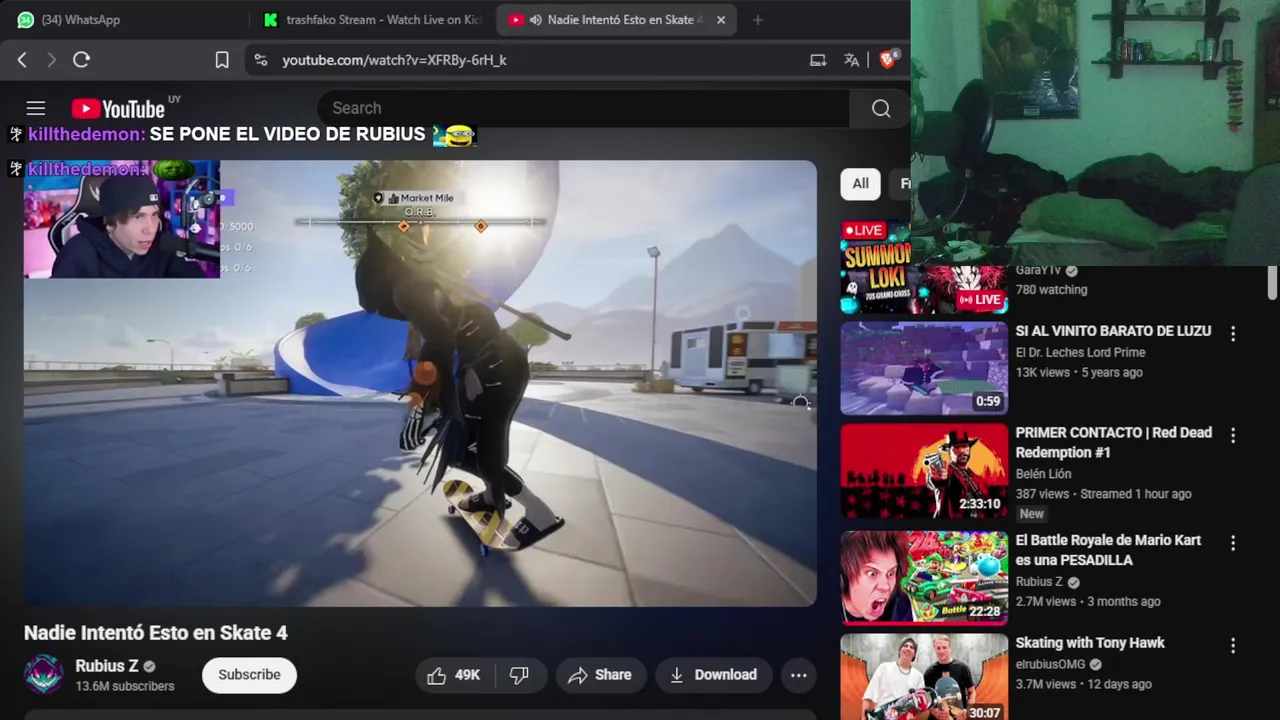
Task: Like the video with thumbs up
Action: [x=454, y=675]
